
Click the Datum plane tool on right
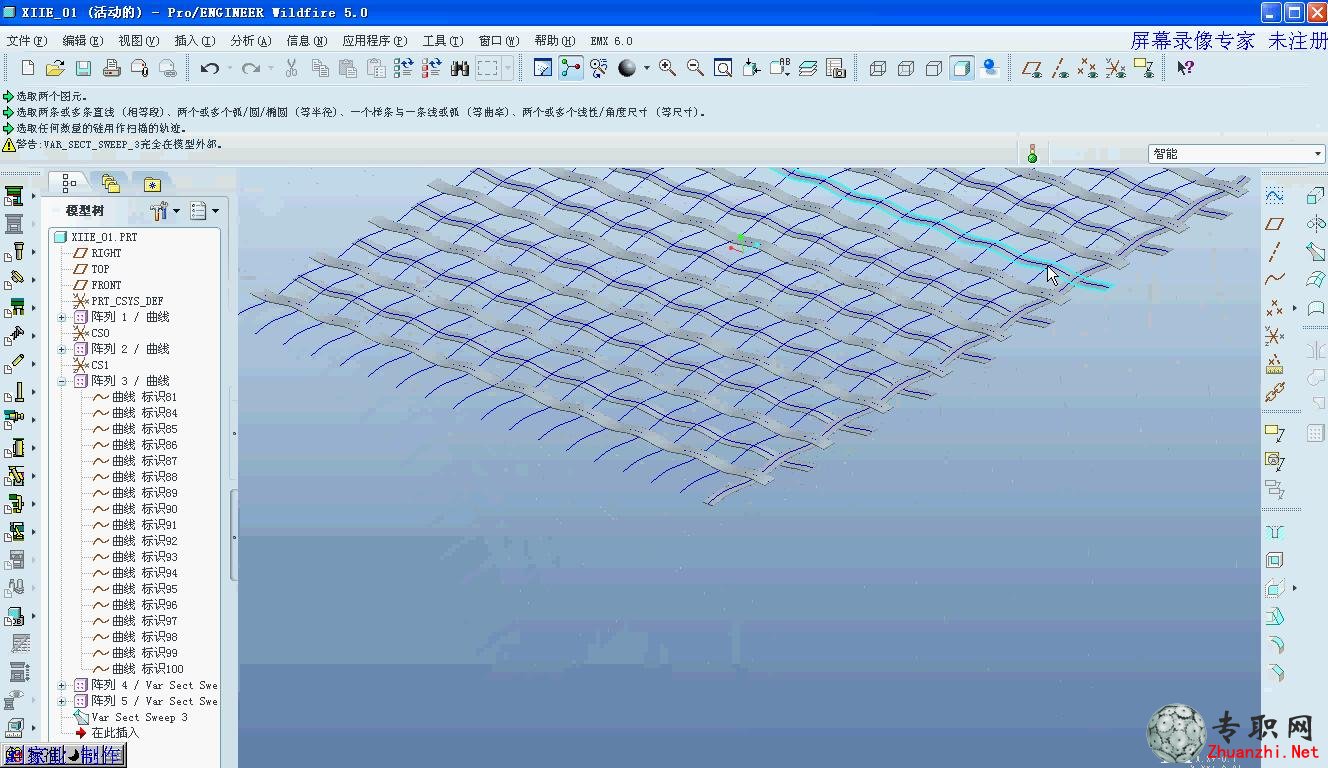pos(1274,223)
